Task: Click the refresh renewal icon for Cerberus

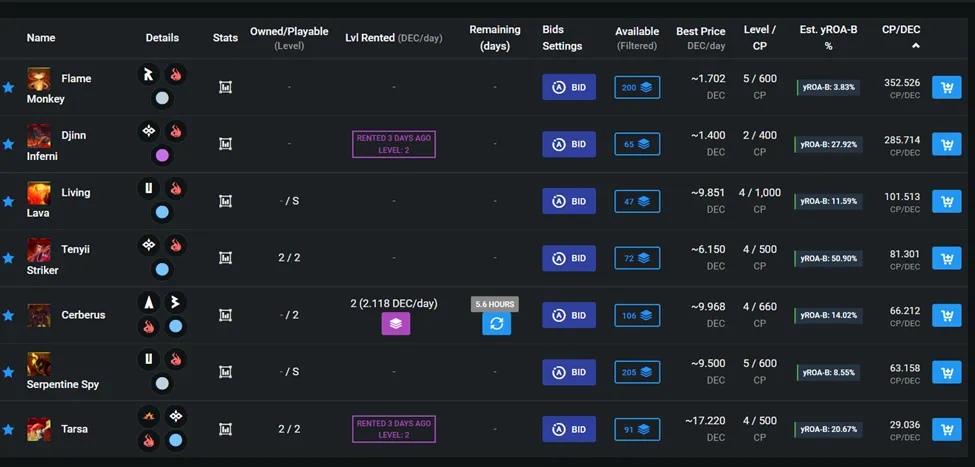Action: pyautogui.click(x=496, y=323)
